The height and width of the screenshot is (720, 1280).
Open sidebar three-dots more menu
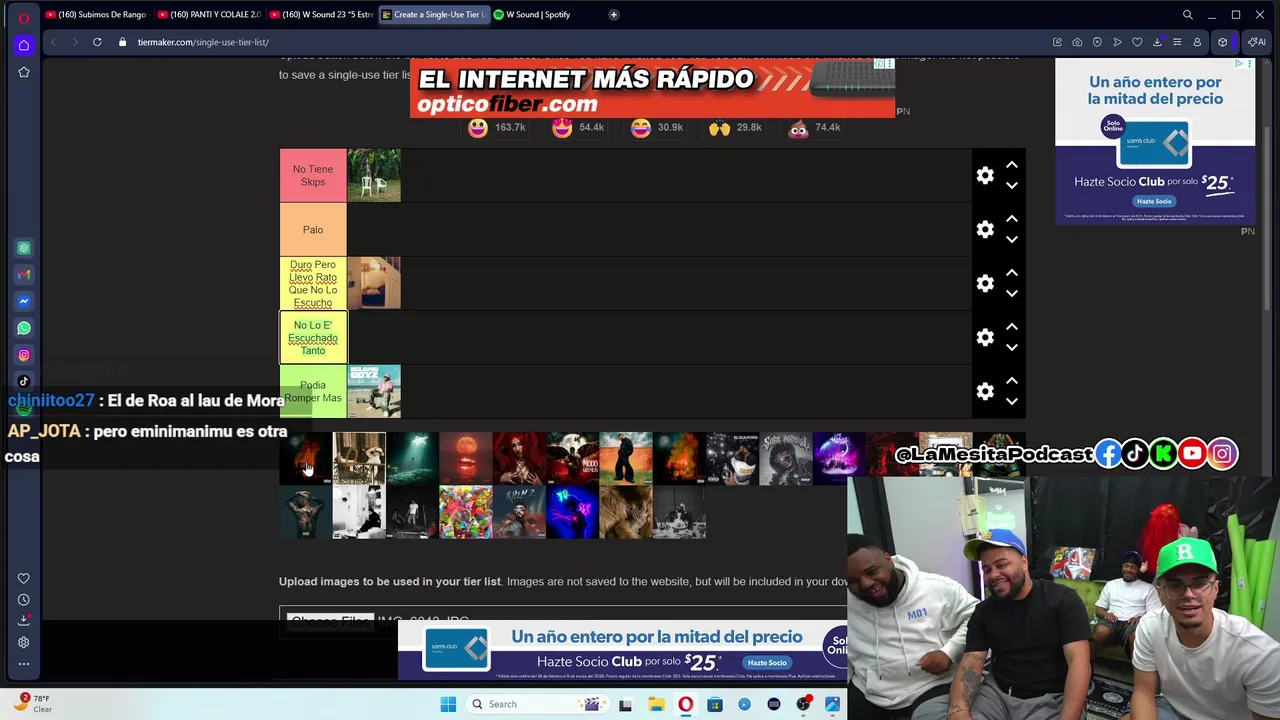pos(24,664)
